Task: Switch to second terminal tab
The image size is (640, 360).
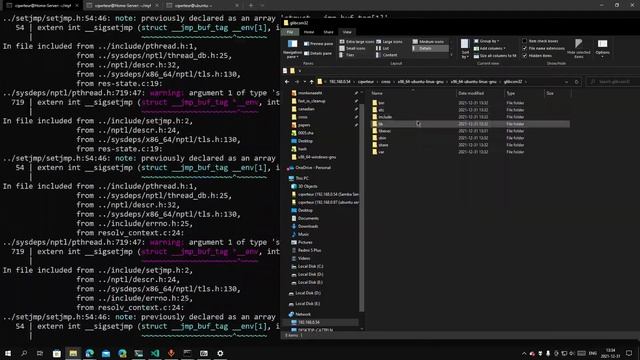Action: tap(122, 5)
